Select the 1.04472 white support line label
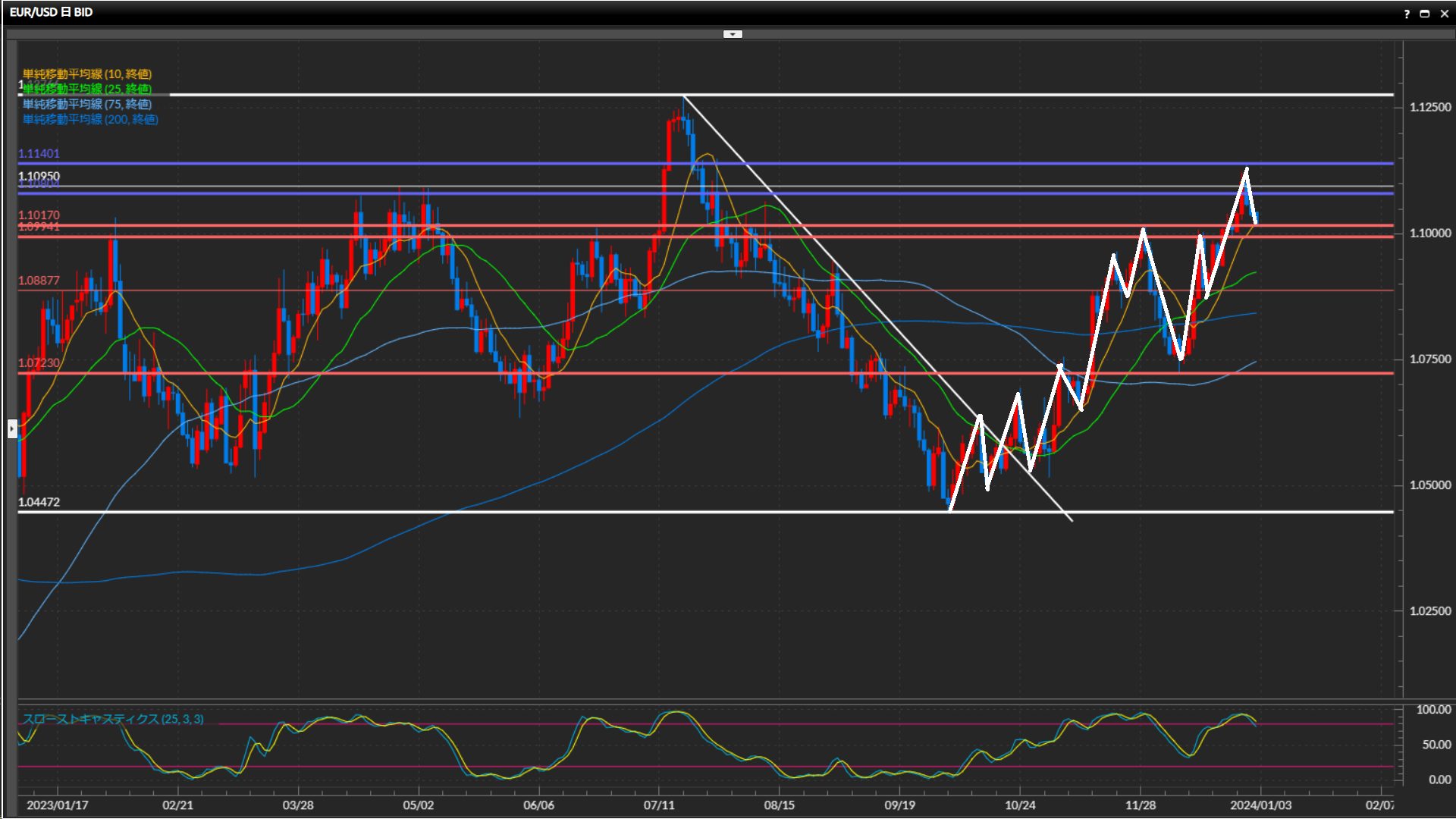 pos(39,502)
